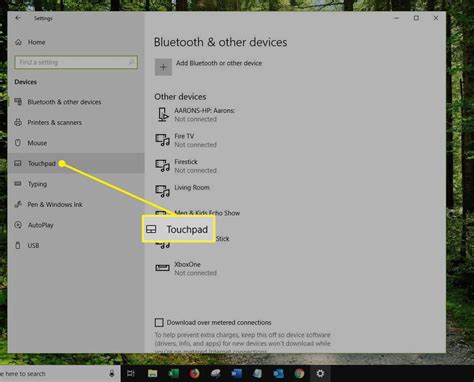The height and width of the screenshot is (382, 474).
Task: Open Chrome from the taskbar
Action: pos(299,374)
